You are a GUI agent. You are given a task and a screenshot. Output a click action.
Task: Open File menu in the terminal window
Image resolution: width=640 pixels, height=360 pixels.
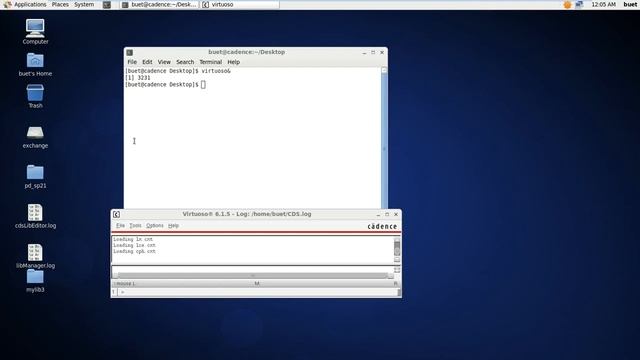coord(132,62)
